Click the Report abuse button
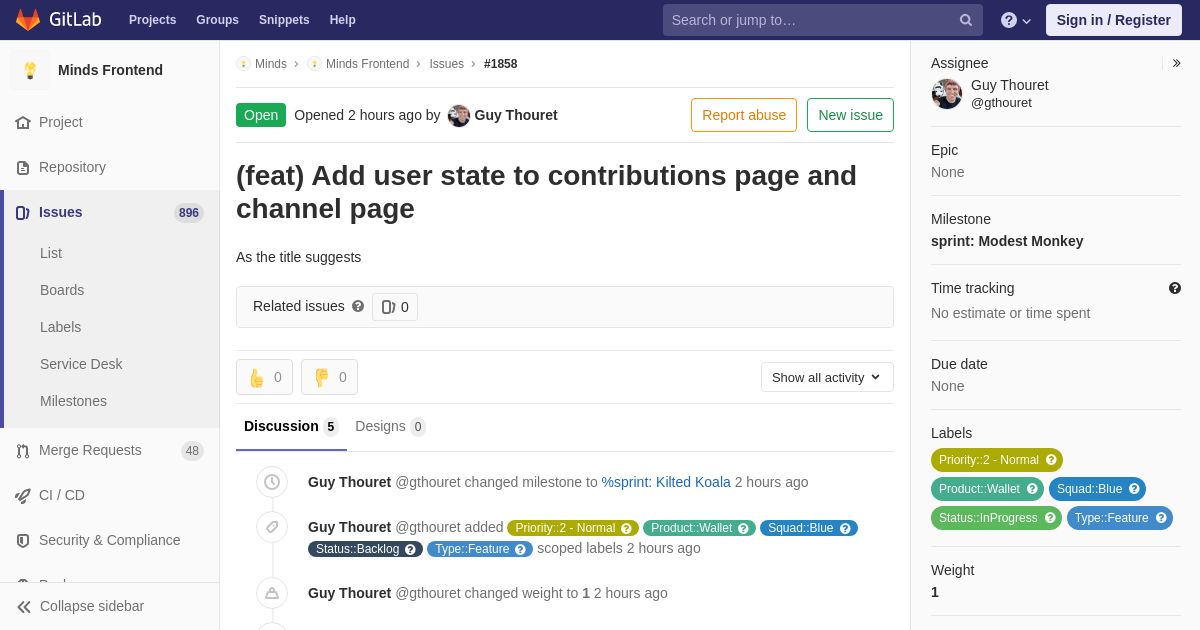 [x=744, y=115]
